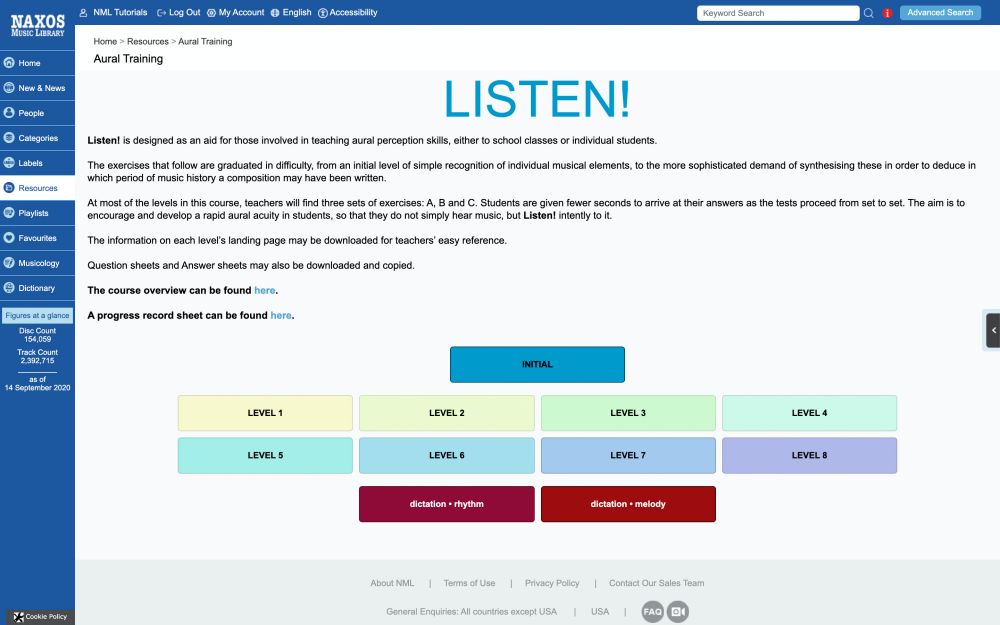This screenshot has width=1000, height=625.
Task: Open the INITIAL level button
Action: pos(537,365)
